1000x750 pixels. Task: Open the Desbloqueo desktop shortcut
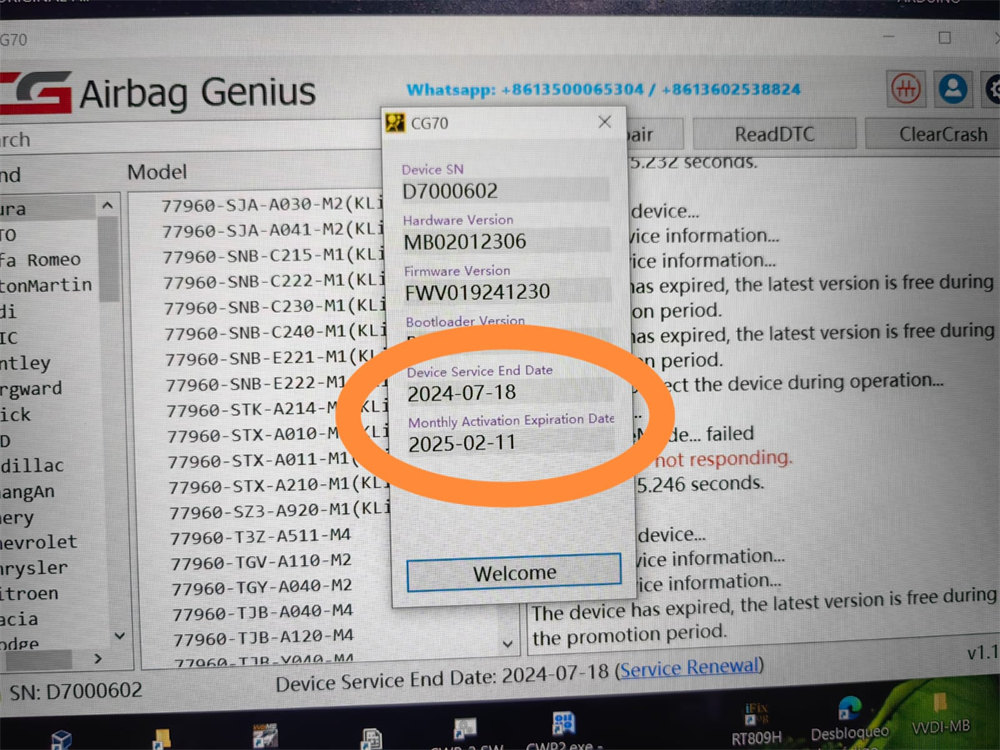click(x=849, y=719)
